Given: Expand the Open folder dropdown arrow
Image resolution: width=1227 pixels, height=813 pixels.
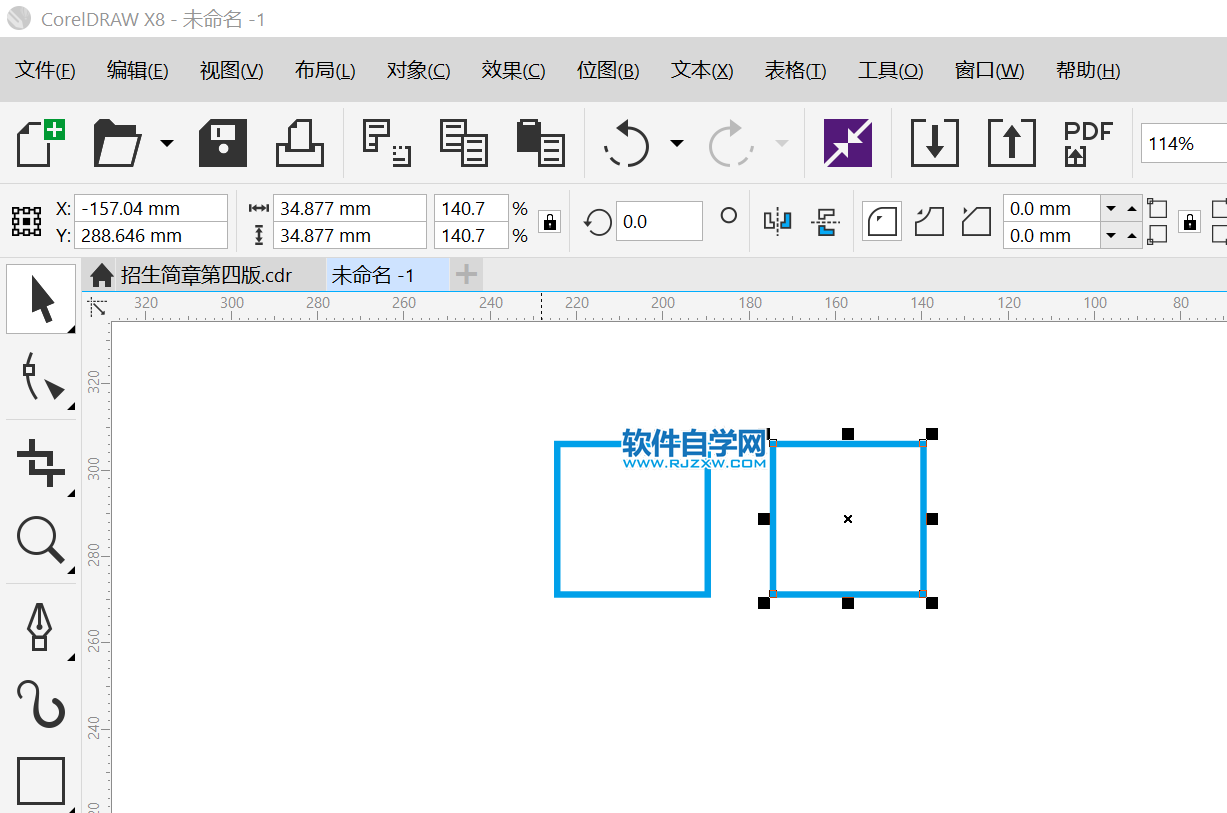Looking at the screenshot, I should (x=166, y=143).
